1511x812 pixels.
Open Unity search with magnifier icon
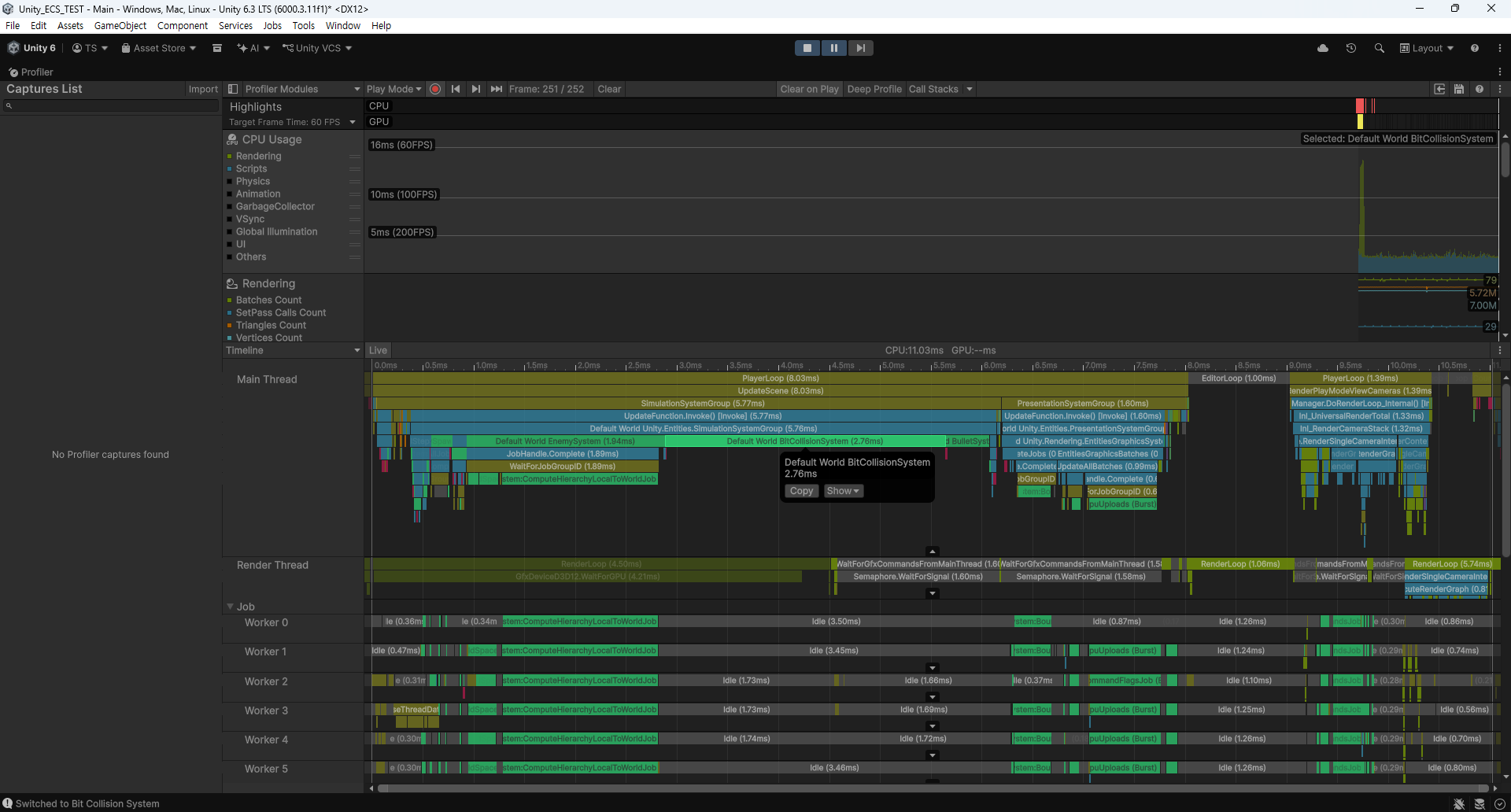[x=1379, y=48]
